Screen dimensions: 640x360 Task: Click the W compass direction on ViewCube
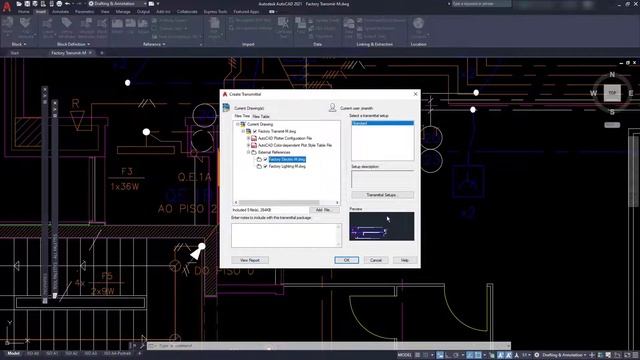pos(593,93)
